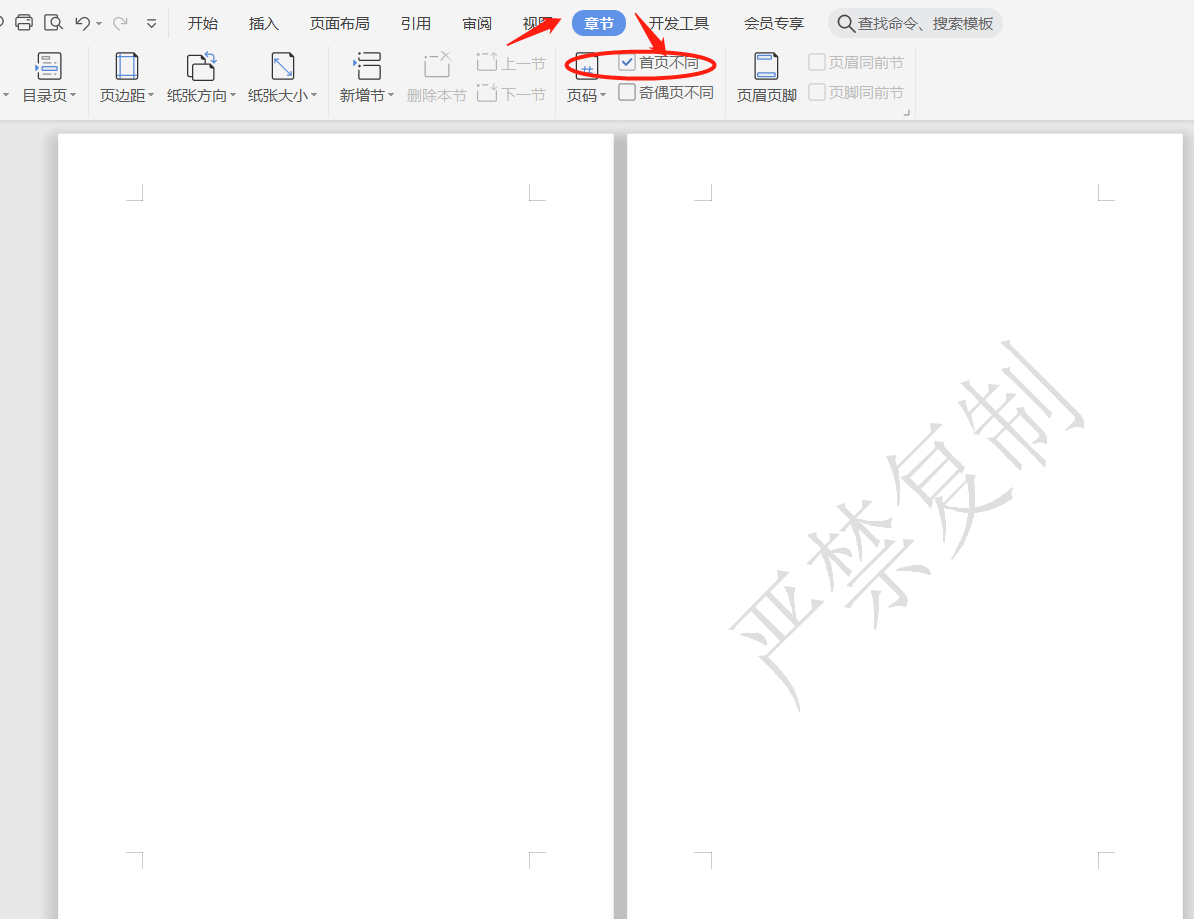Go to previous section 上一节
The width and height of the screenshot is (1194, 919).
tap(511, 62)
